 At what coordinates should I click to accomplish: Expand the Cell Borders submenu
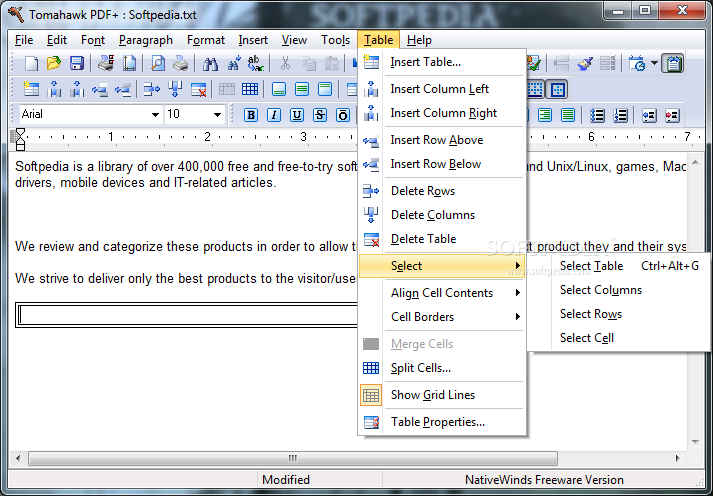click(x=442, y=317)
